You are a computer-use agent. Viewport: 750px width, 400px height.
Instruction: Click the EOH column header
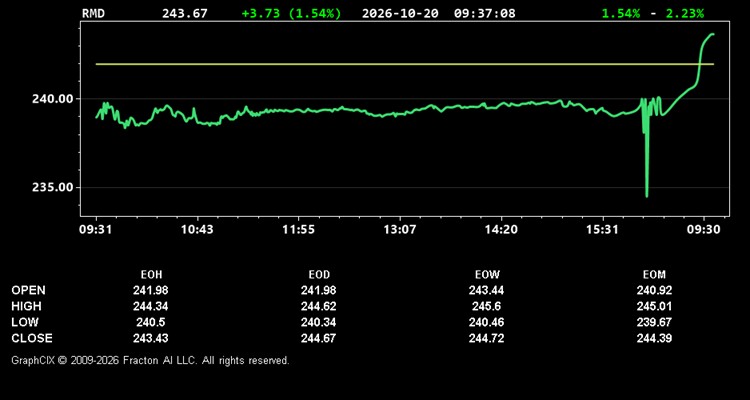151,275
